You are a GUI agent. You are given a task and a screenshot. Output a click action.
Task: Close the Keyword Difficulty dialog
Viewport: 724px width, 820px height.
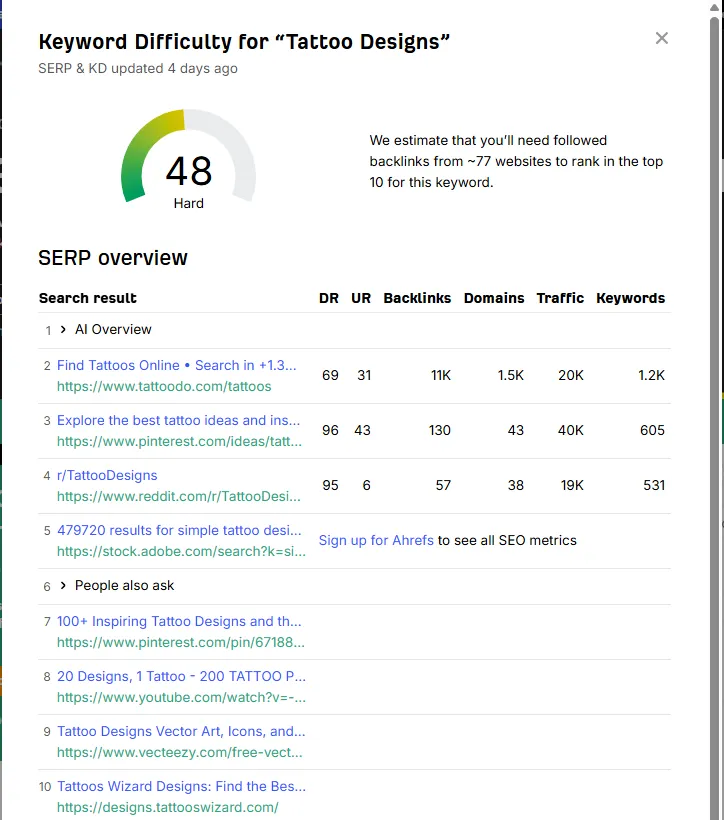(x=662, y=38)
